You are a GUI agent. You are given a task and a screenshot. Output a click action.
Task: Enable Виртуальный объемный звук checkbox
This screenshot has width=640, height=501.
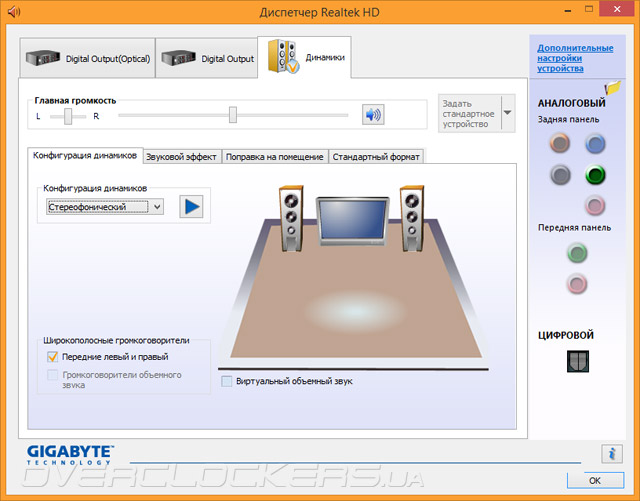pos(226,381)
